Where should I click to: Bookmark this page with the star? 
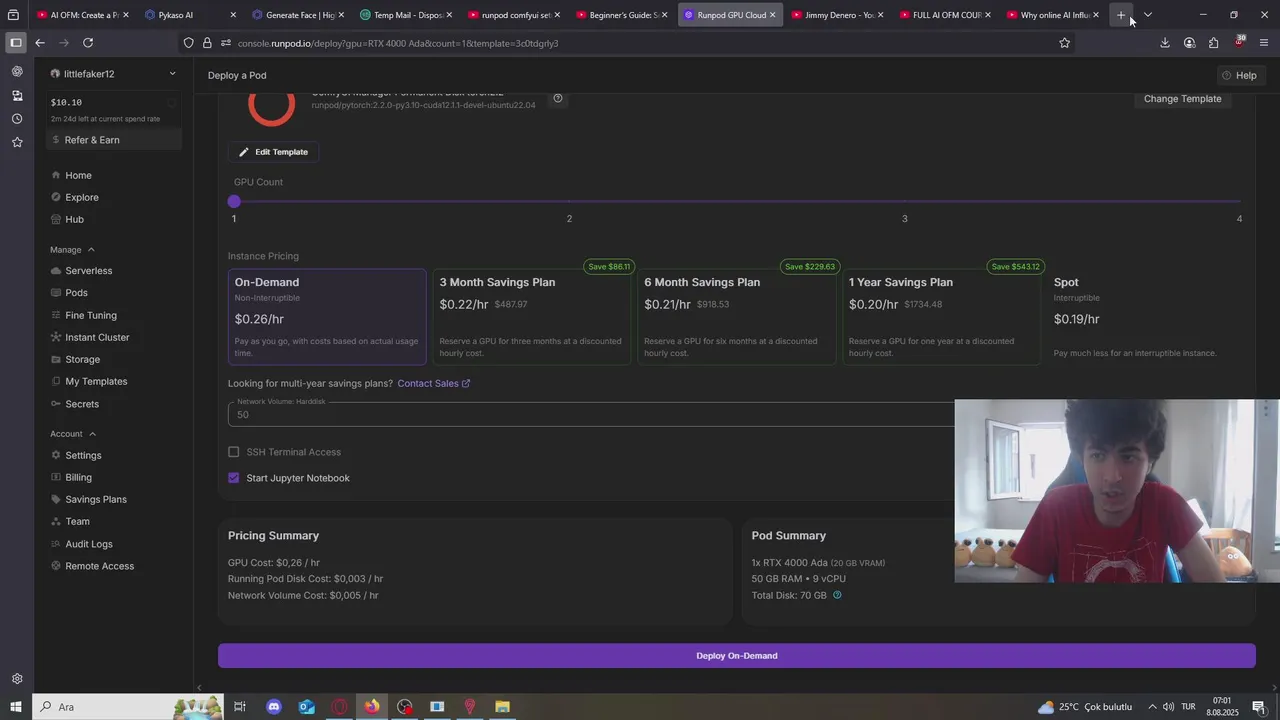tap(1064, 43)
